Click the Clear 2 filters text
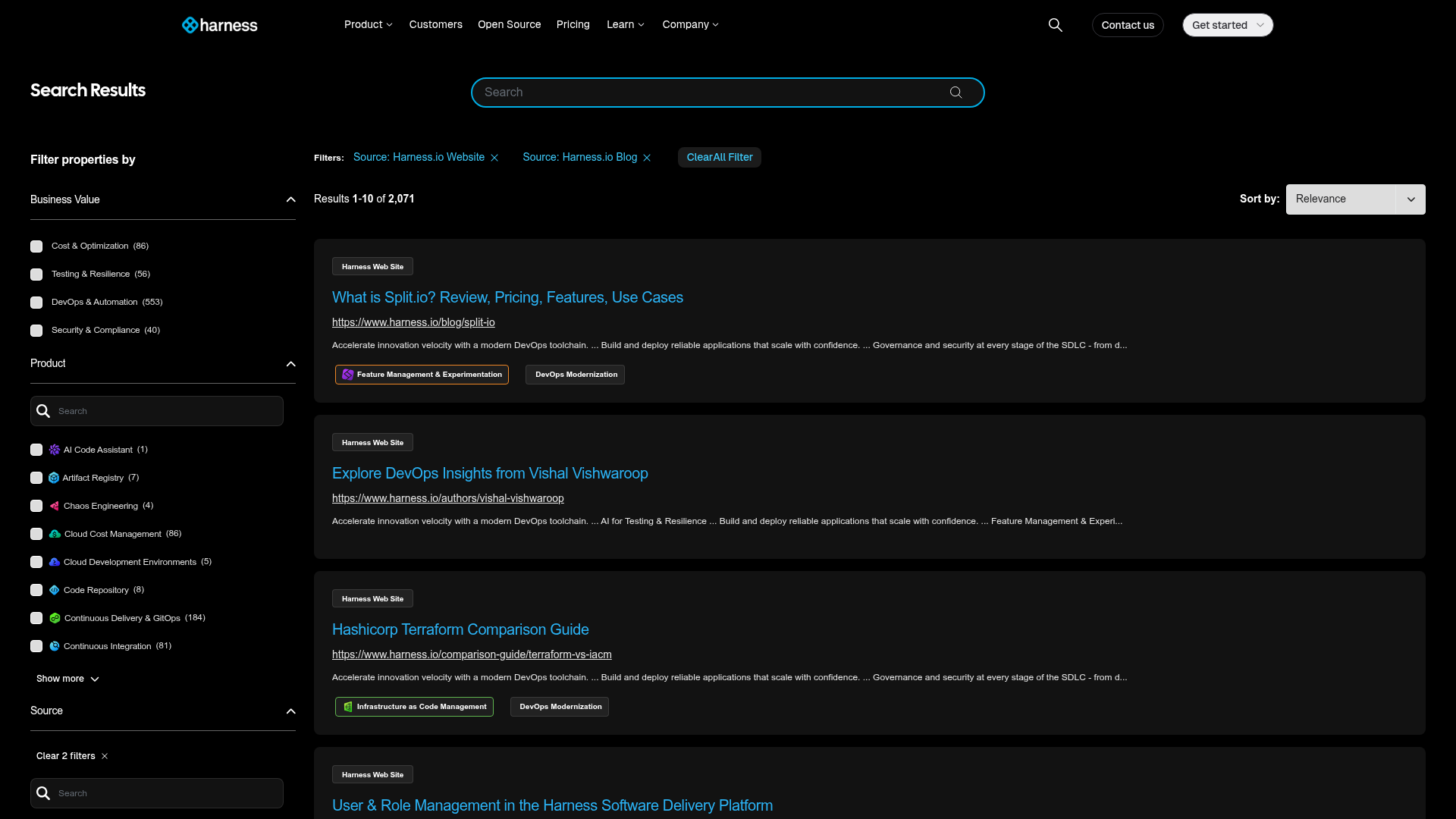Screen dimensions: 1456x819 tap(66, 756)
